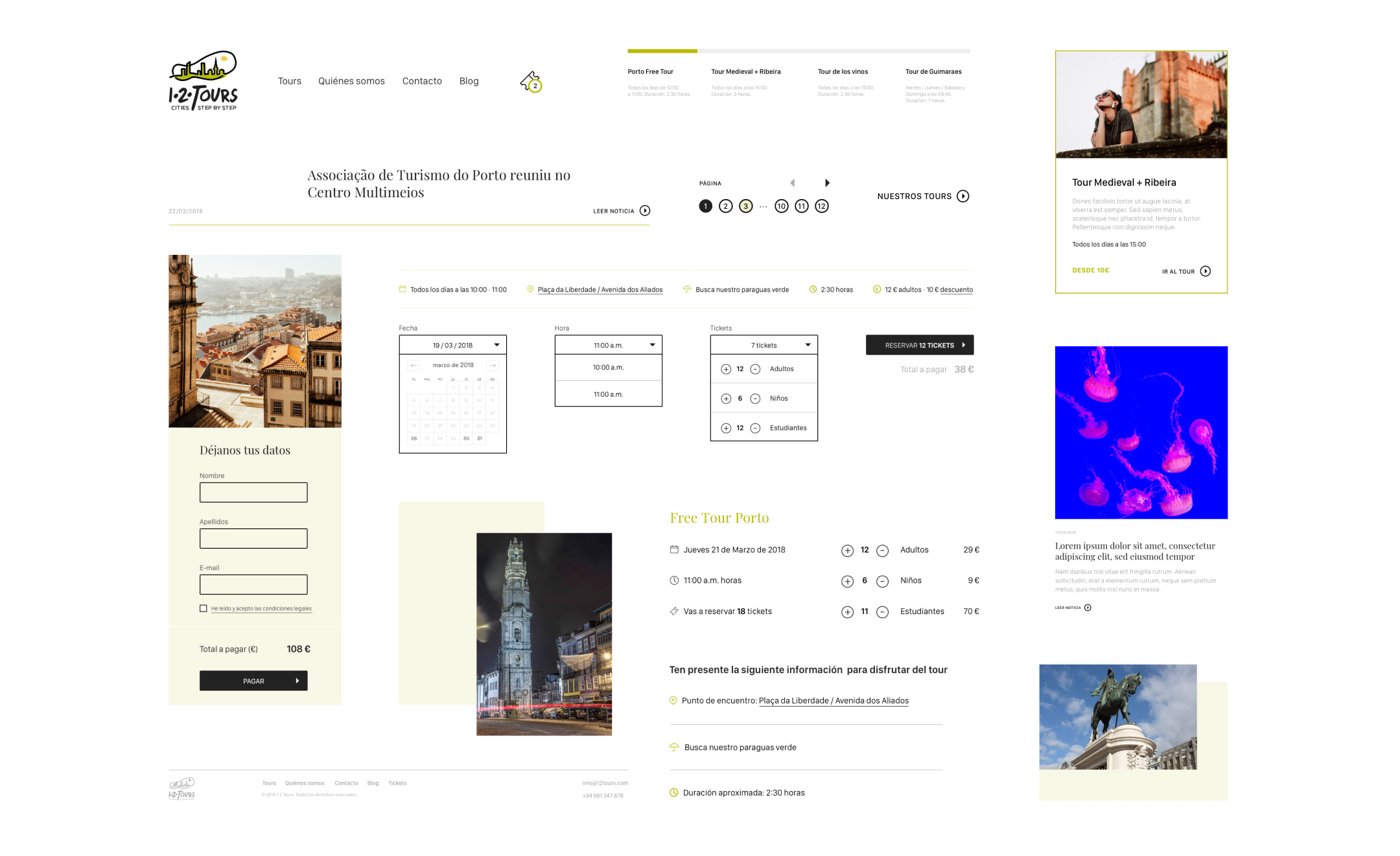
Task: Remove a Niños ticket in Free Tour summary
Action: (882, 581)
